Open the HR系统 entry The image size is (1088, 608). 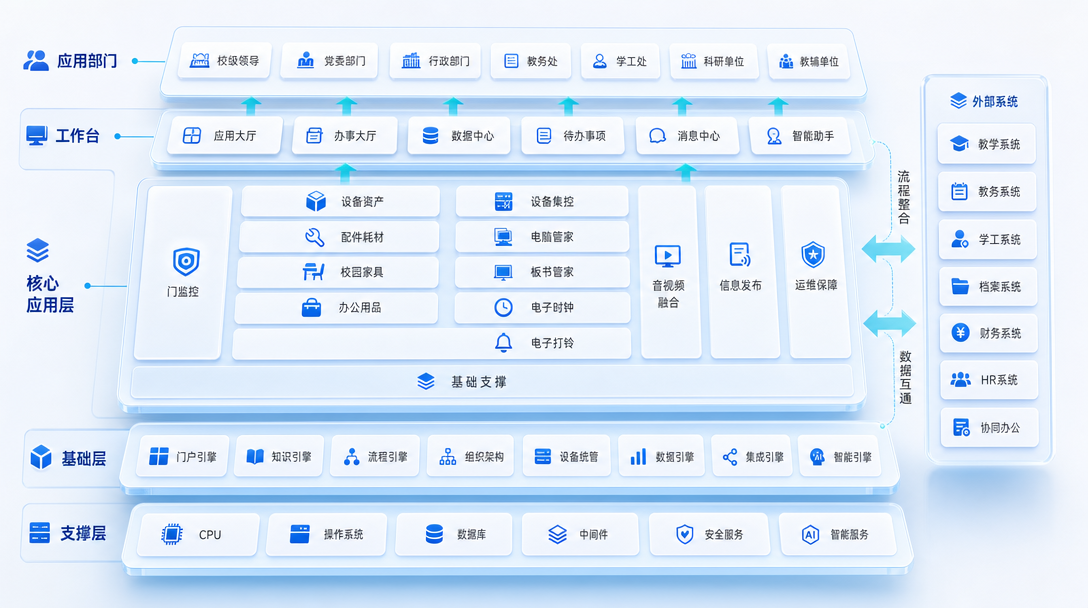pyautogui.click(x=989, y=380)
